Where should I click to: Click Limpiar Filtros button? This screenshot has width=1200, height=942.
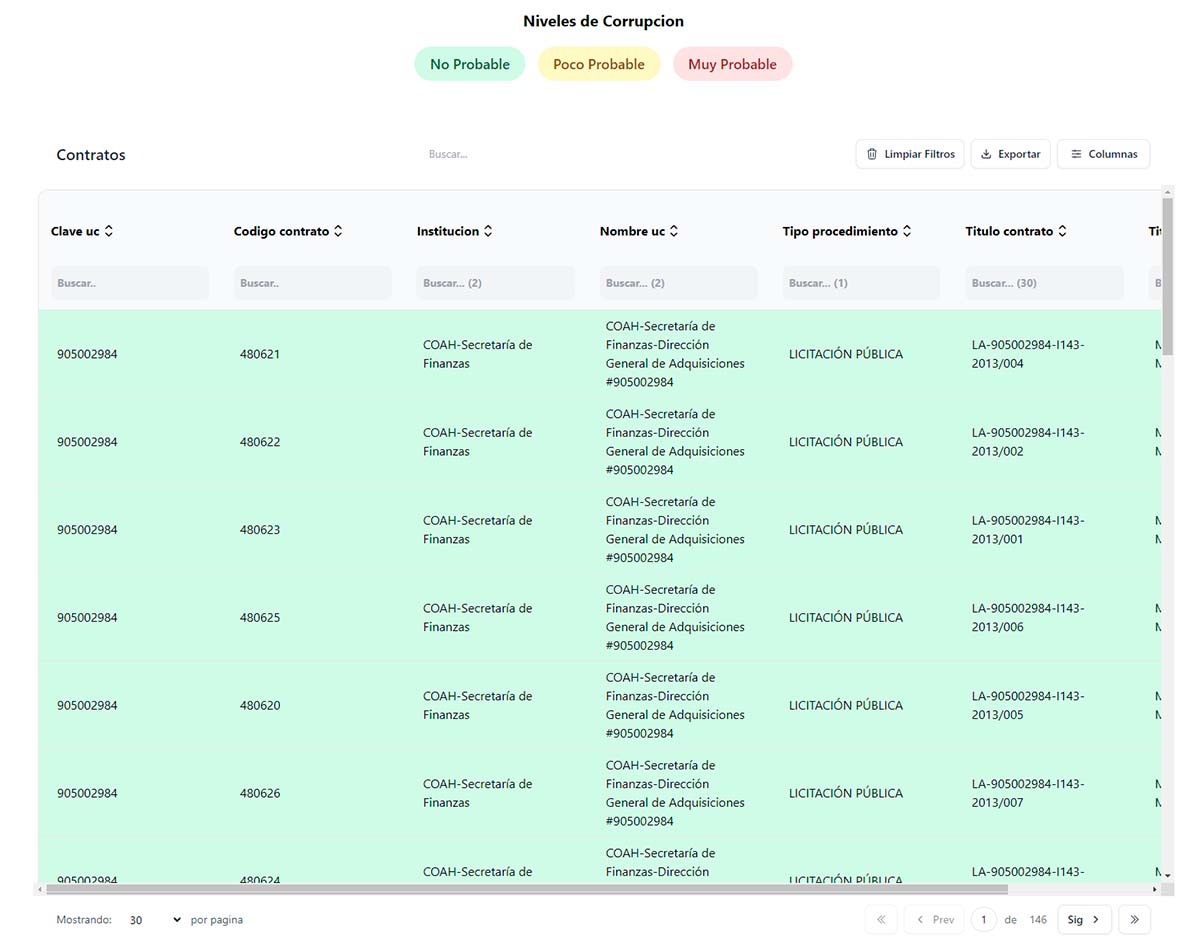(x=909, y=154)
